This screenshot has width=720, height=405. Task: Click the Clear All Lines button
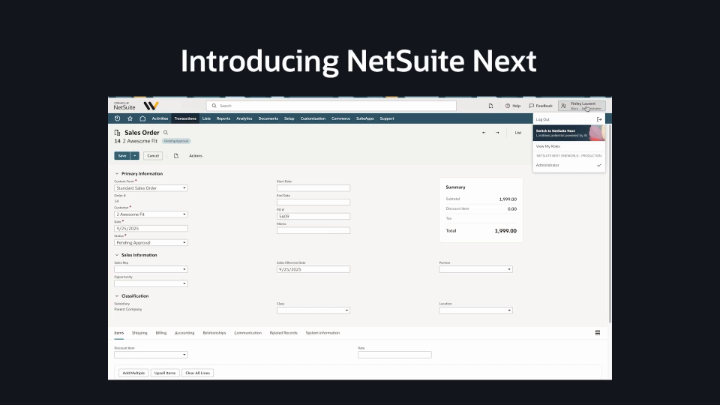coord(197,373)
